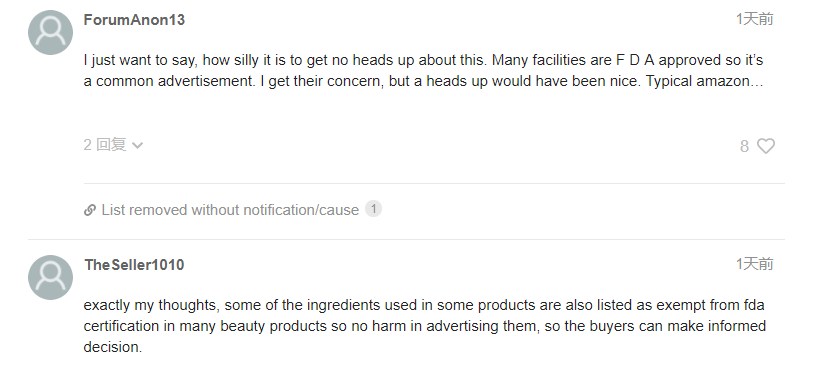The image size is (816, 373).
Task: Click the line starting certification in many beauty products
Action: pos(425,326)
